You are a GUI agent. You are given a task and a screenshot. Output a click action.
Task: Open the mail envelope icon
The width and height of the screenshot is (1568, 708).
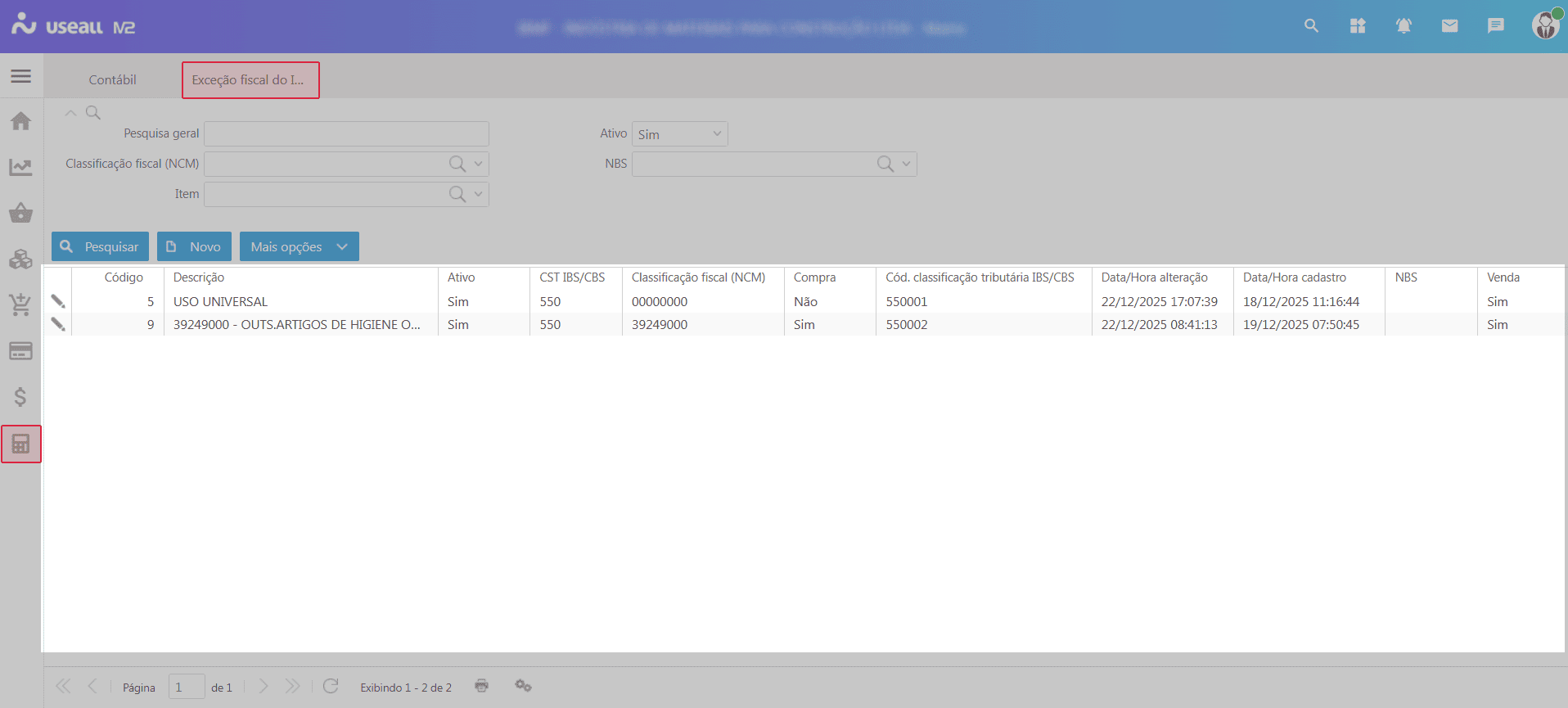(1449, 26)
